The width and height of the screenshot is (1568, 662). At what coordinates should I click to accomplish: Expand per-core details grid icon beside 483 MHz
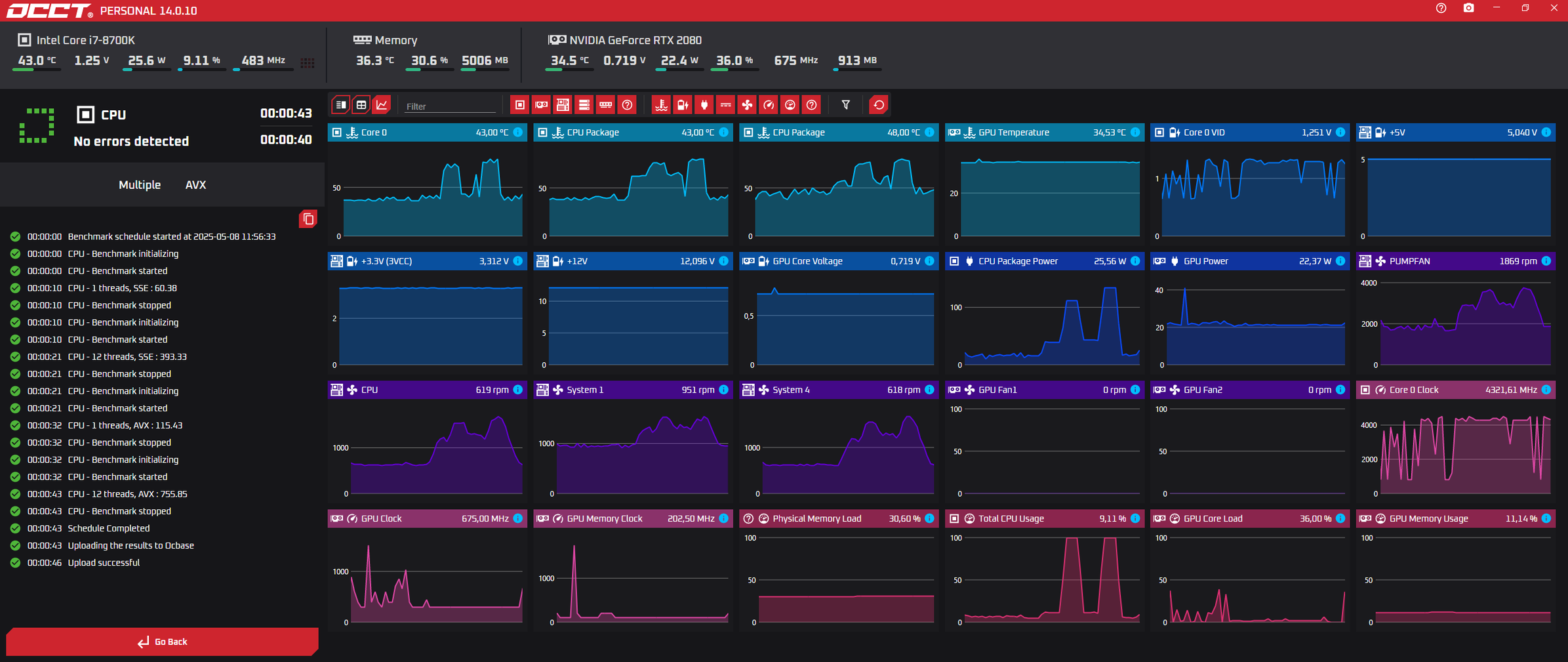[308, 63]
